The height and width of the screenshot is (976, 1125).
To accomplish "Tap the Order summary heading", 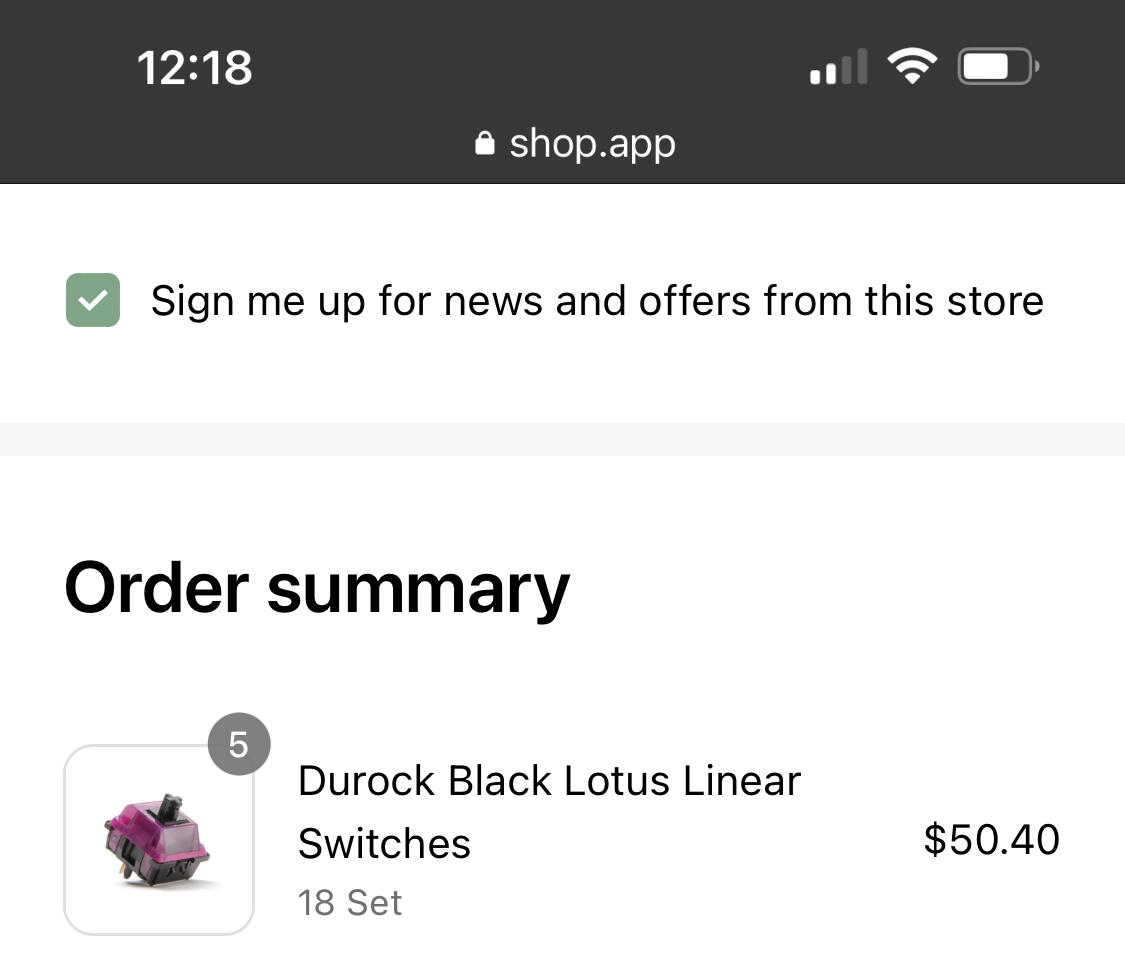I will click(x=316, y=588).
